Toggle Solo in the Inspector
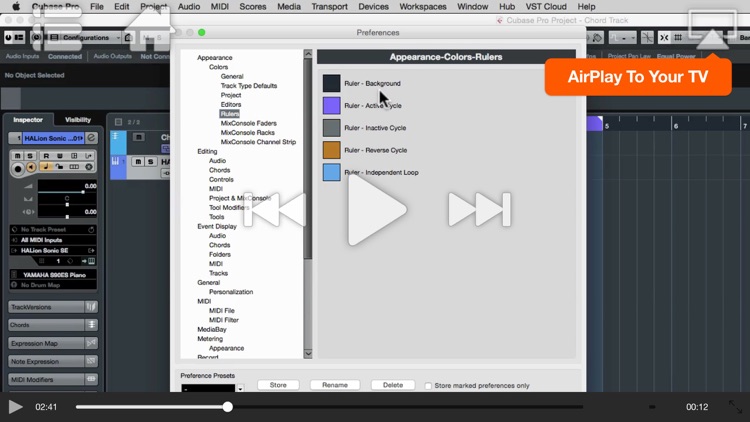The width and height of the screenshot is (750, 422). 30,156
